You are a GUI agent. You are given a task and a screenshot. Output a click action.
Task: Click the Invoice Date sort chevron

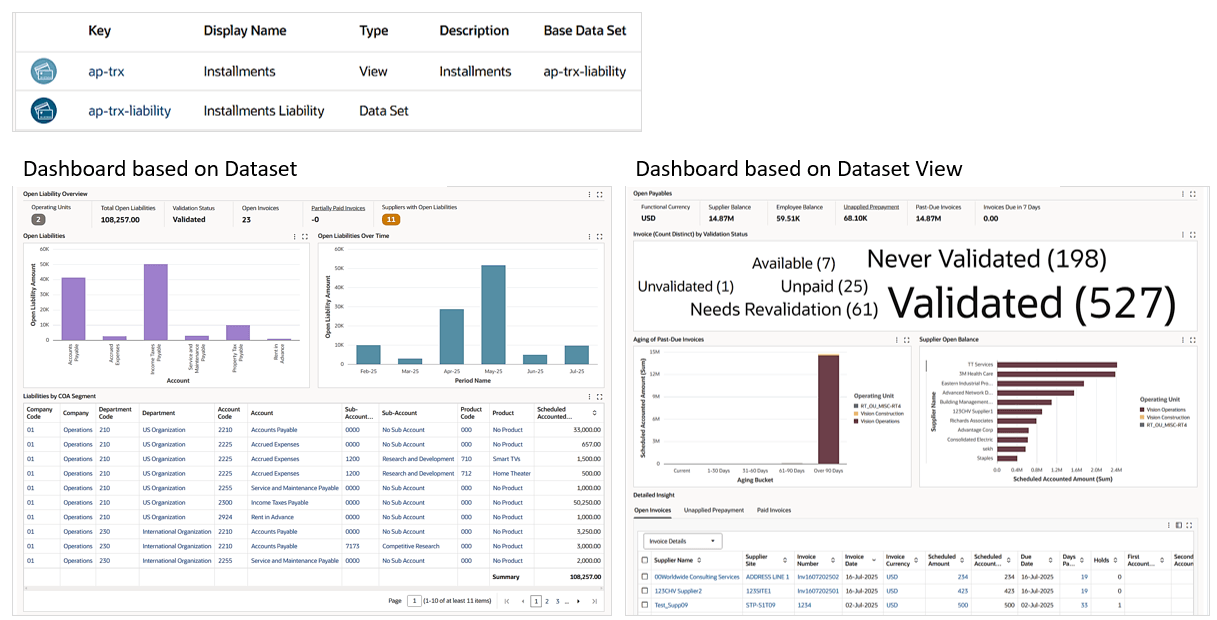pyautogui.click(x=874, y=559)
